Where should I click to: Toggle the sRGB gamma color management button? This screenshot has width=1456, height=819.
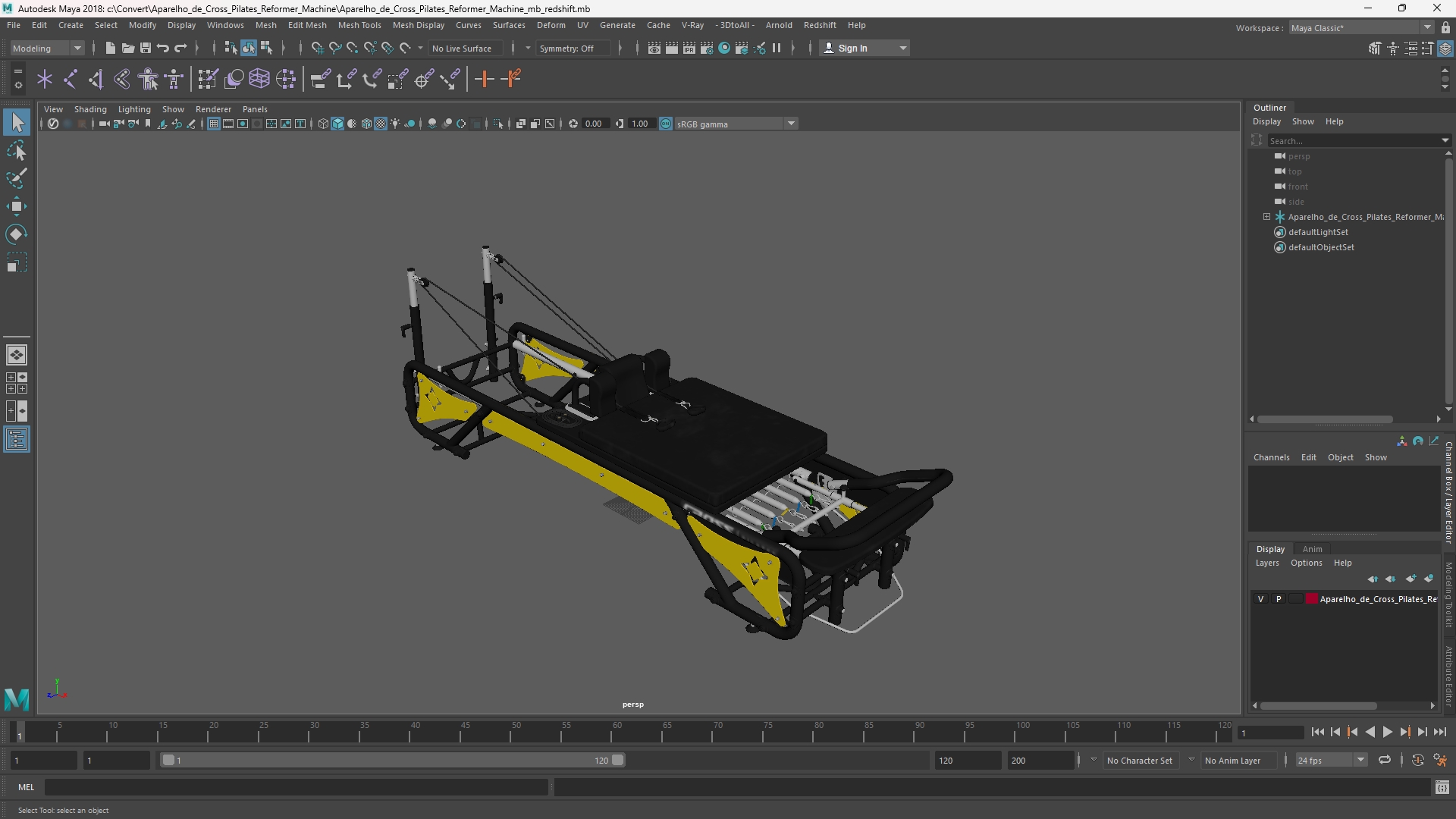click(666, 124)
